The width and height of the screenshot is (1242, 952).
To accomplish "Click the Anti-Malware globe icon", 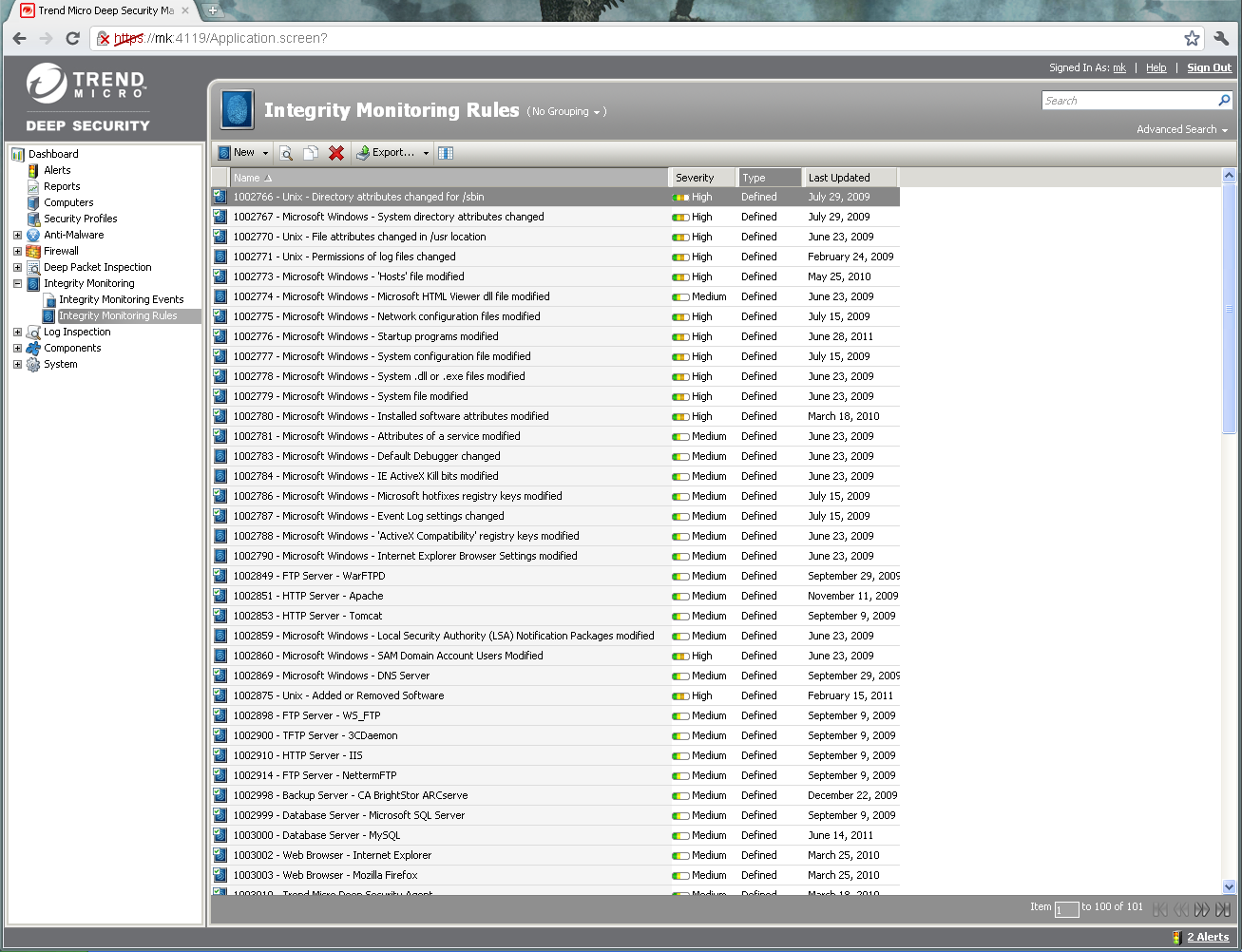I will 33,235.
